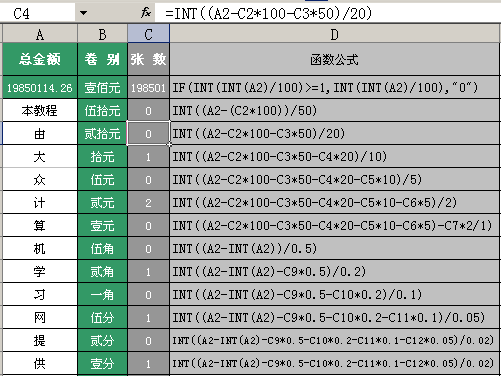Select the 贰分 cell
The width and height of the screenshot is (501, 376).
[x=102, y=340]
